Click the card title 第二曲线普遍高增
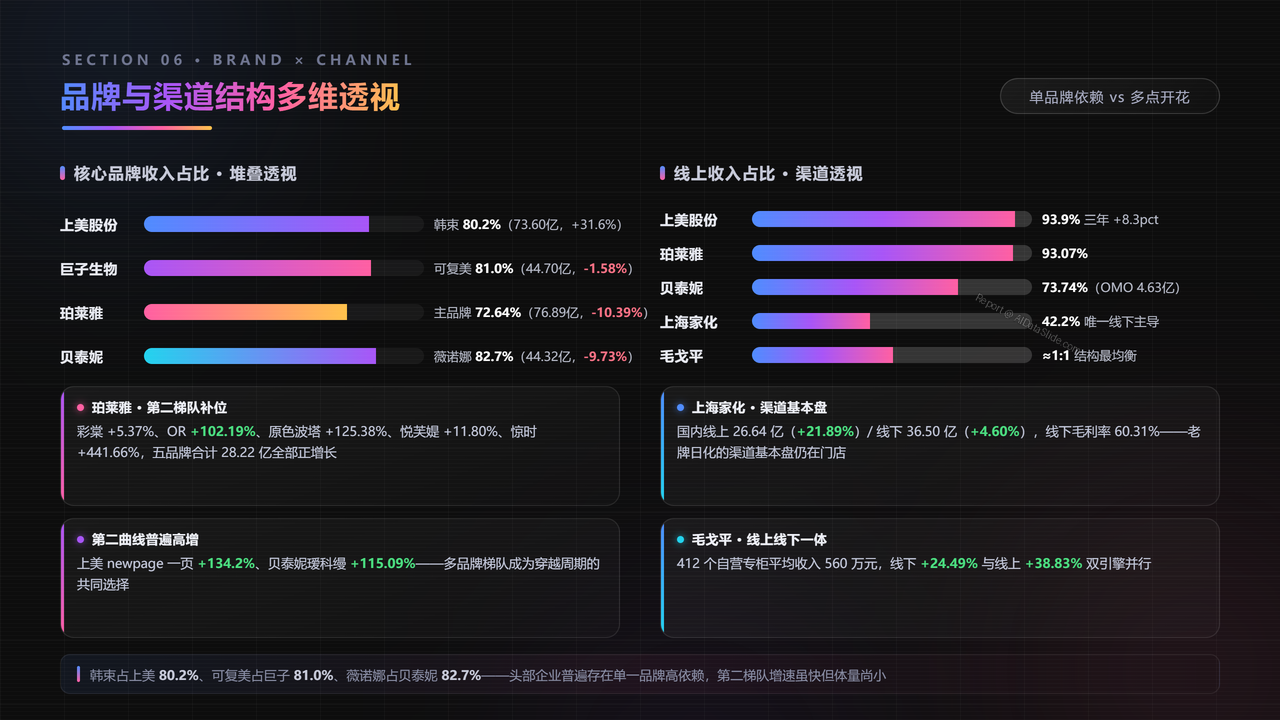The image size is (1280, 720). (145, 540)
